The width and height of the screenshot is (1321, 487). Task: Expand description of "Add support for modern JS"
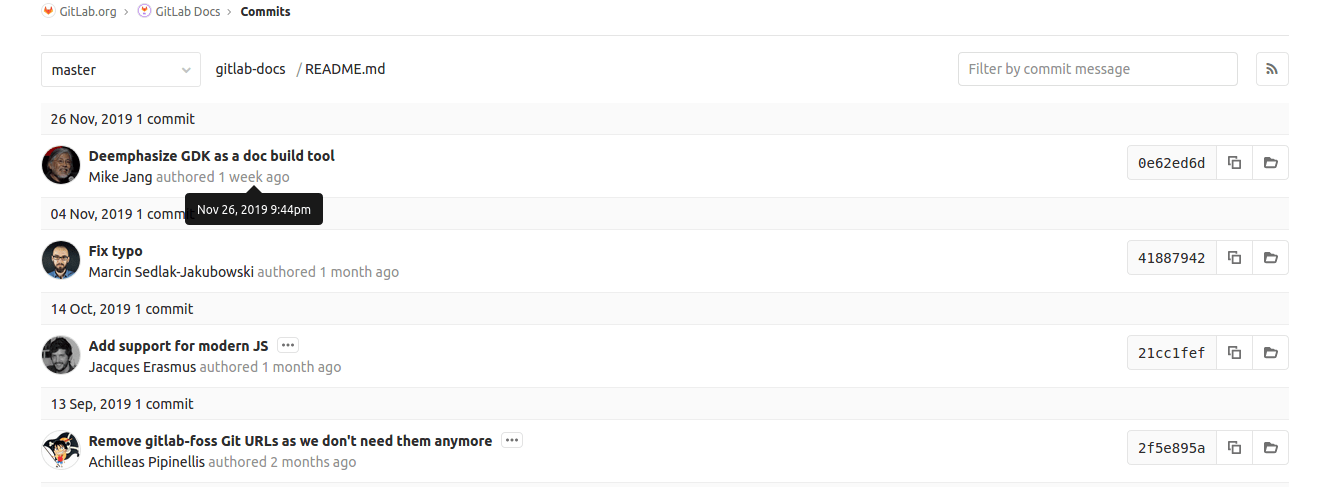[288, 345]
